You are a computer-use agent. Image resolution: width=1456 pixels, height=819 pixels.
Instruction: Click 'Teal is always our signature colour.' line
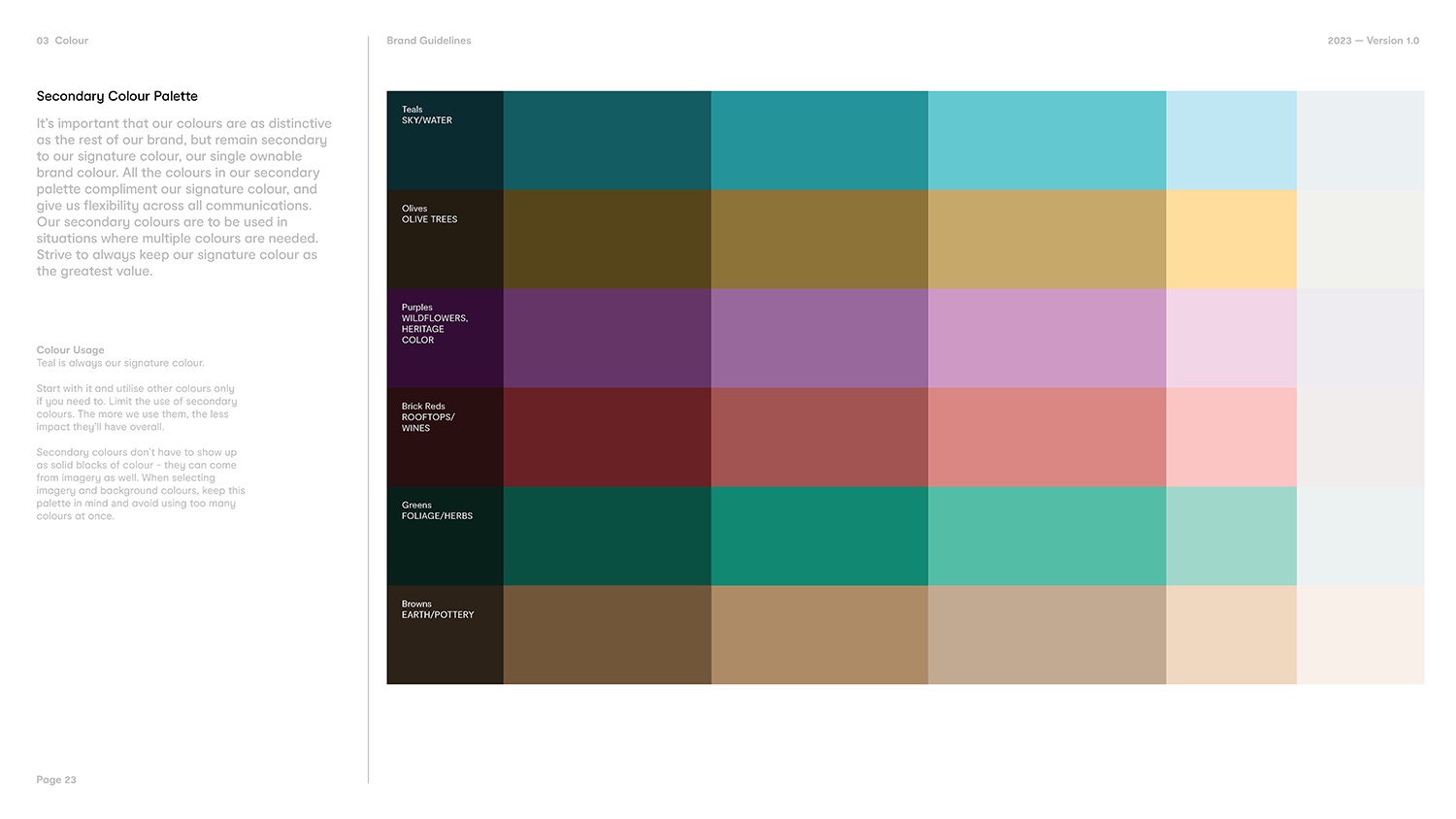click(x=120, y=363)
